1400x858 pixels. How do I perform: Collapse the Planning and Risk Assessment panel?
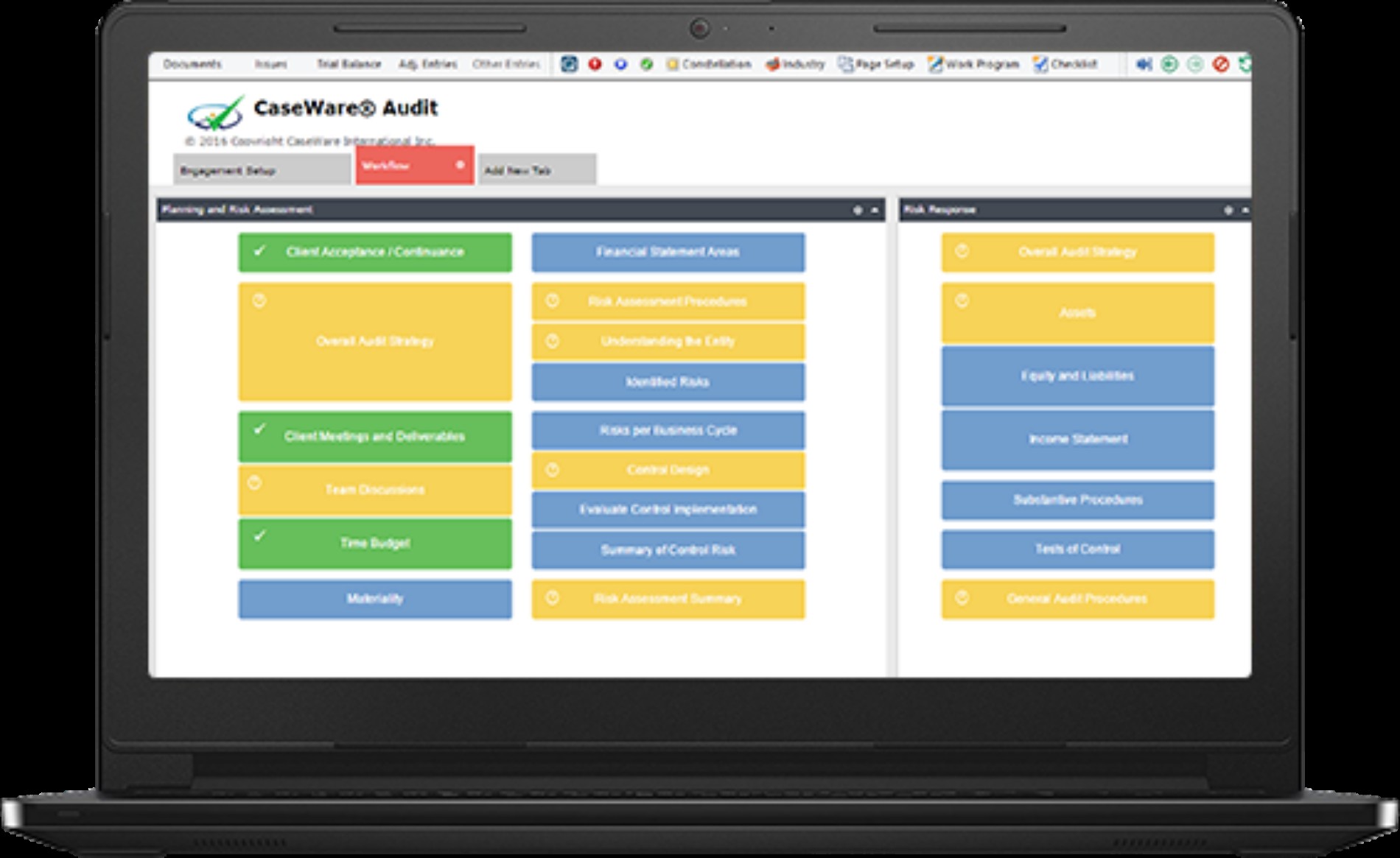(x=875, y=210)
